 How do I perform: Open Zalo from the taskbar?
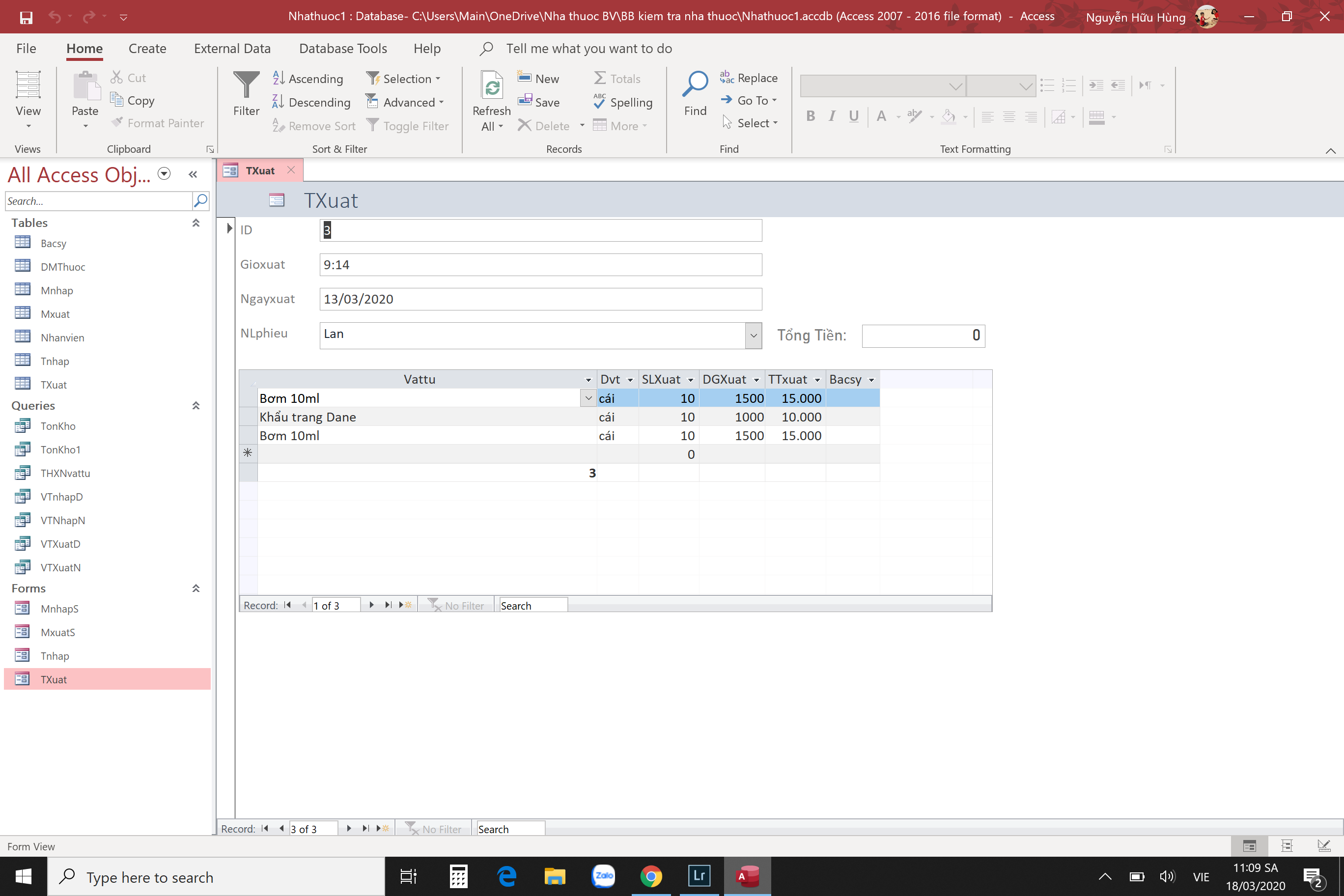[603, 876]
